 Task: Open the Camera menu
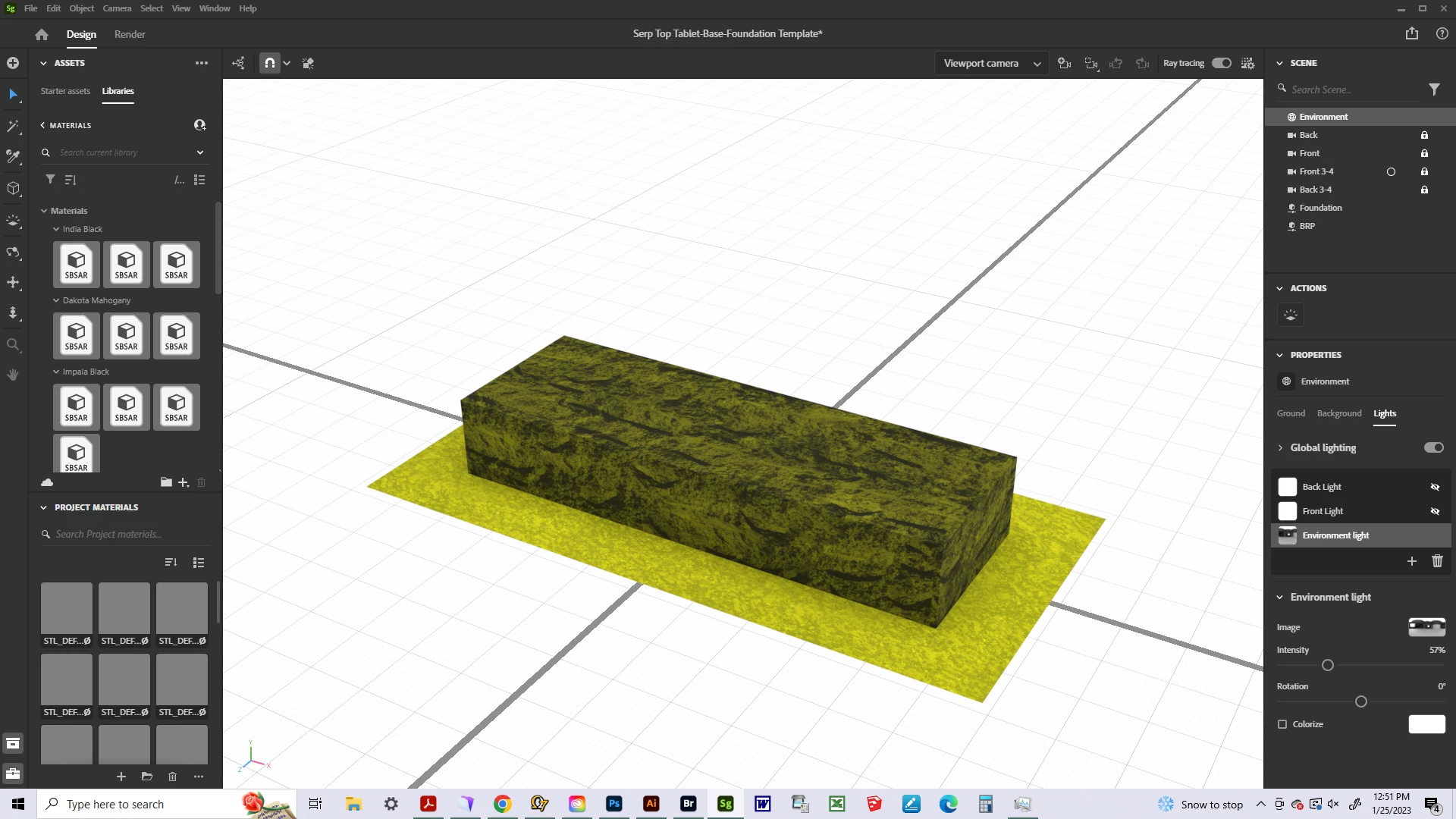click(117, 8)
